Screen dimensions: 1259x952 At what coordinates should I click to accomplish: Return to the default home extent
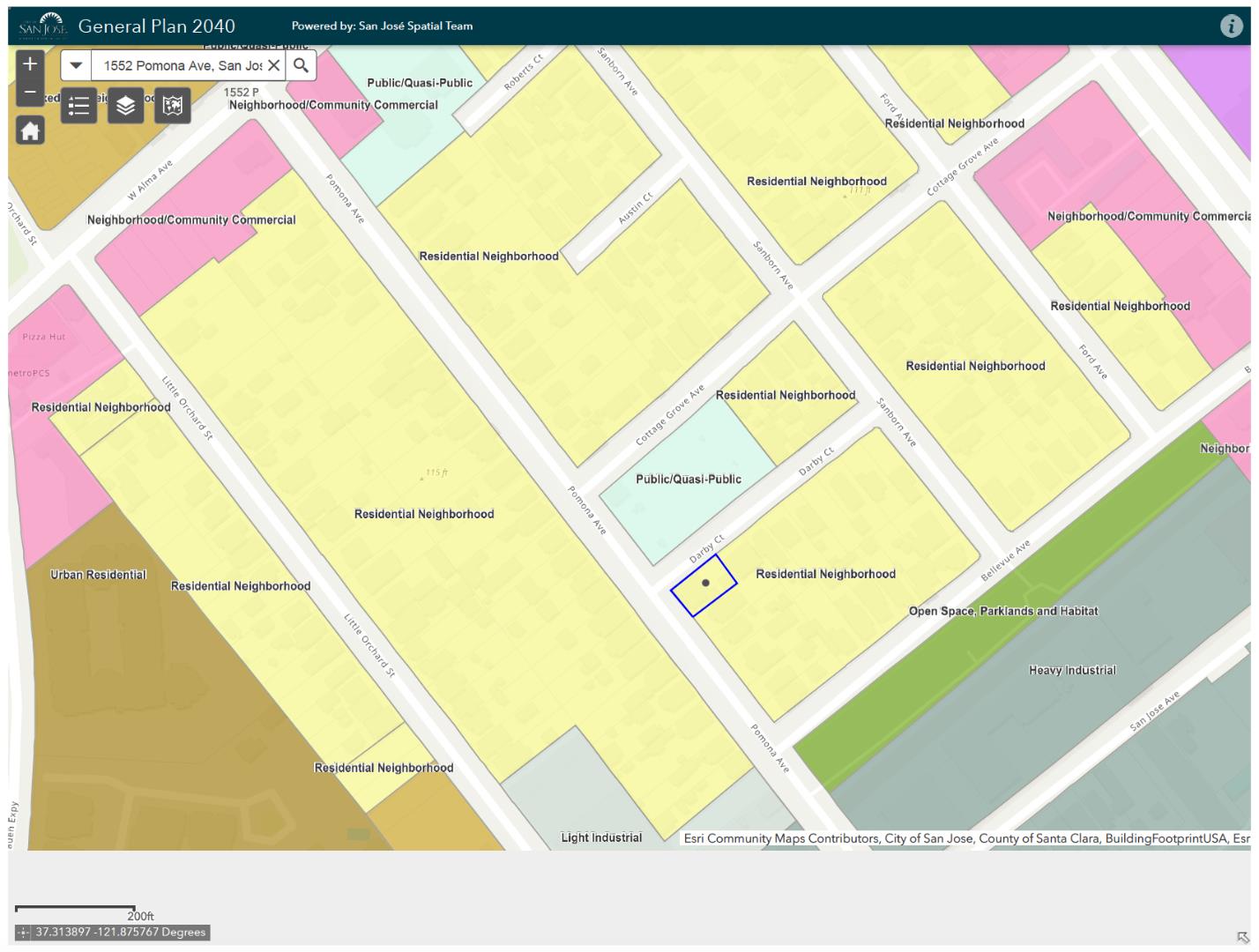(x=30, y=131)
